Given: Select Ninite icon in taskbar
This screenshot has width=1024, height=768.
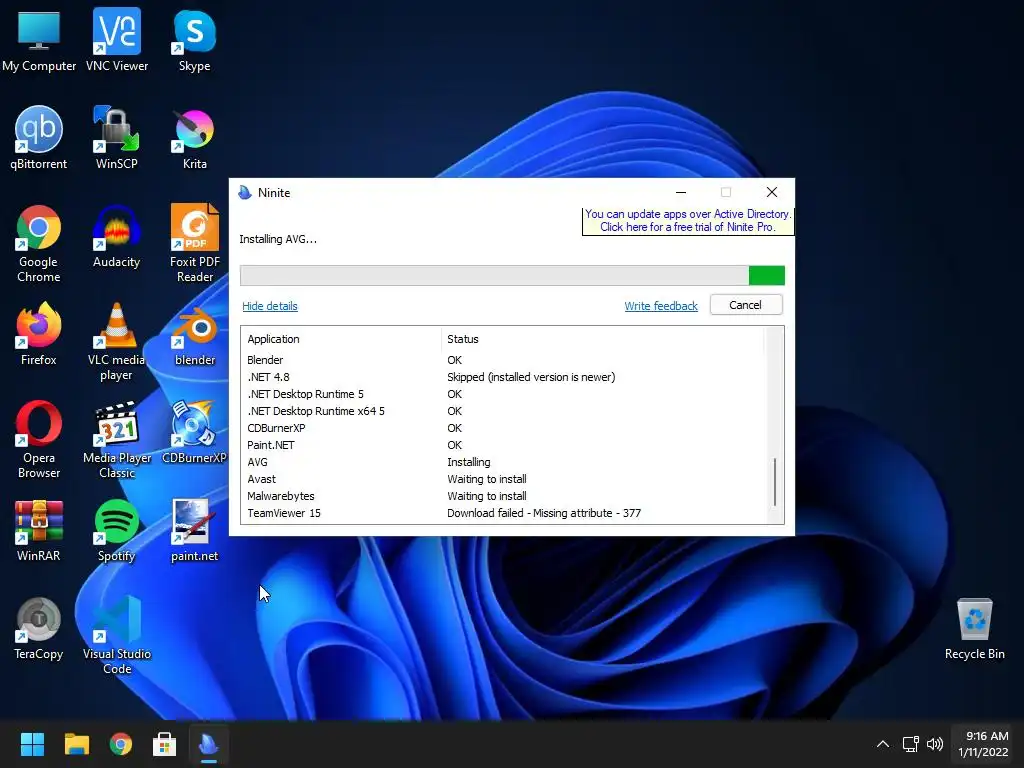Looking at the screenshot, I should click(x=208, y=744).
